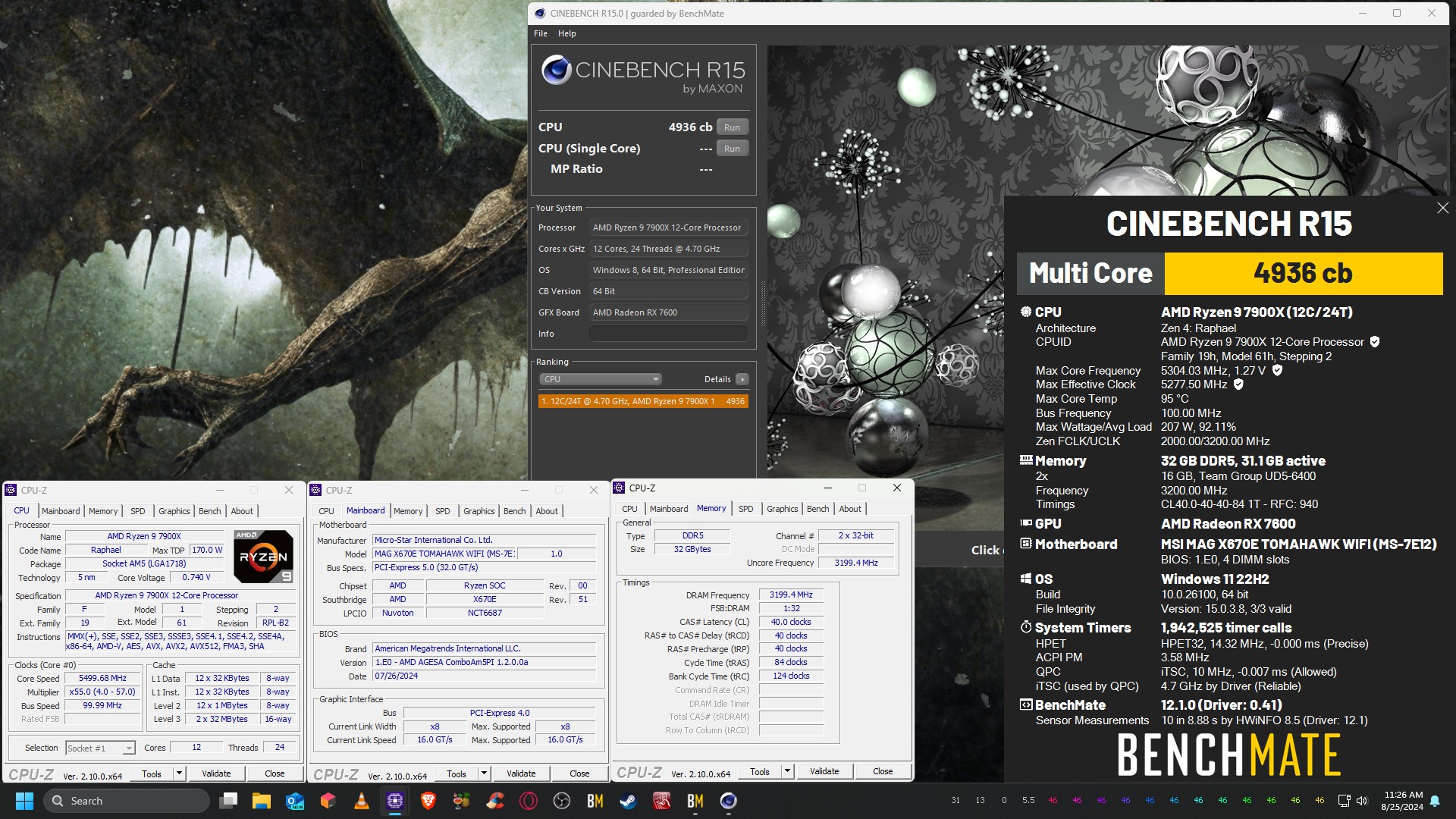Click the Info input field in Cinebench
Screen dimensions: 1456x819
[x=669, y=334]
